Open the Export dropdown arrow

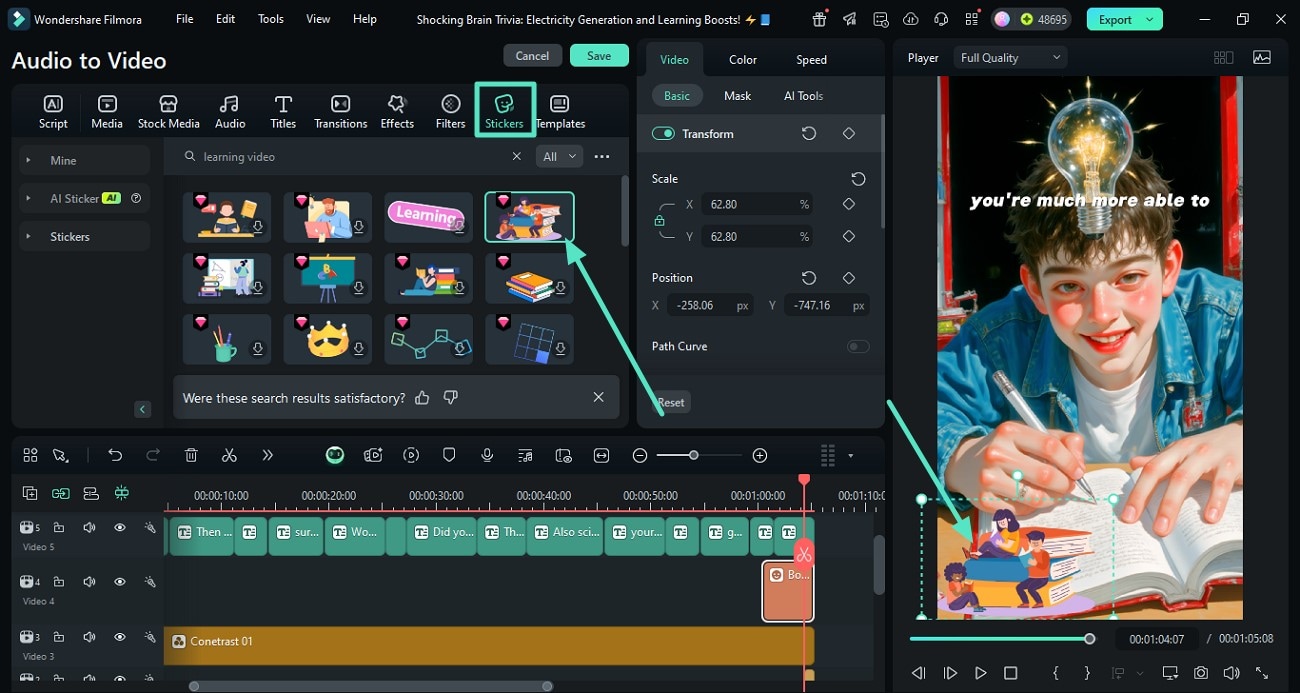click(1150, 19)
